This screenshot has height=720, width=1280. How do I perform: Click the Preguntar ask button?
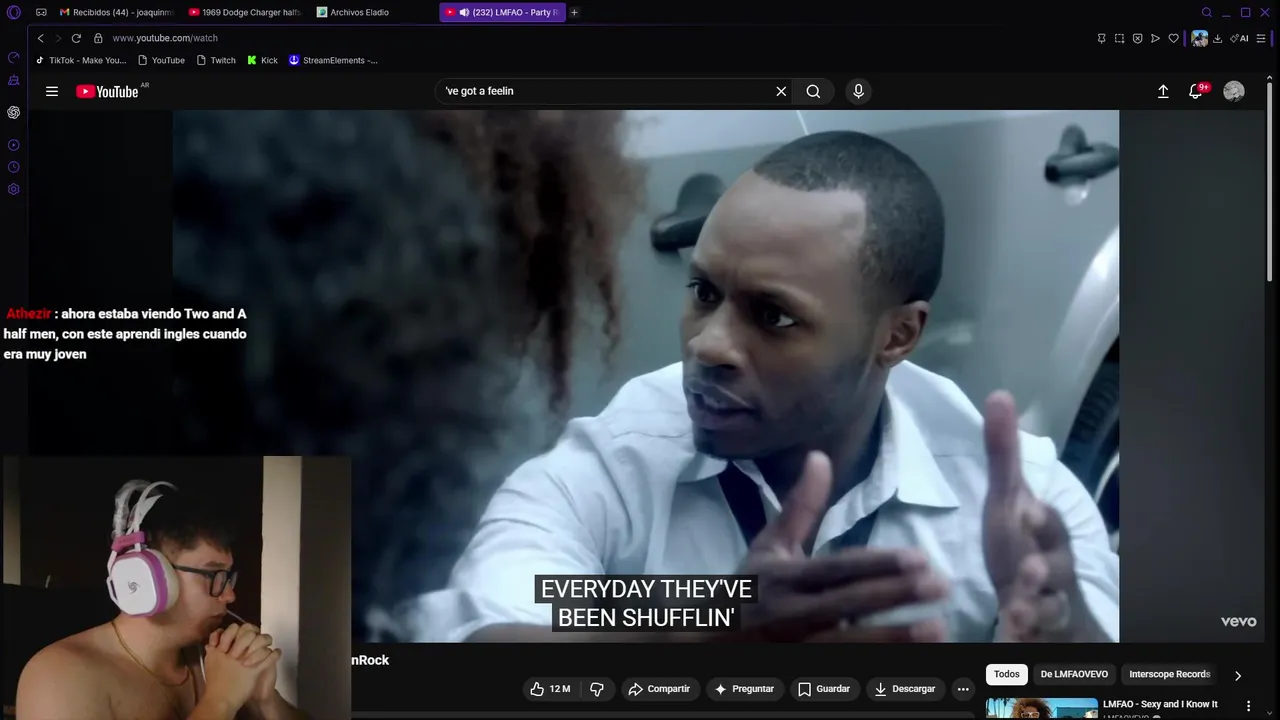745,689
